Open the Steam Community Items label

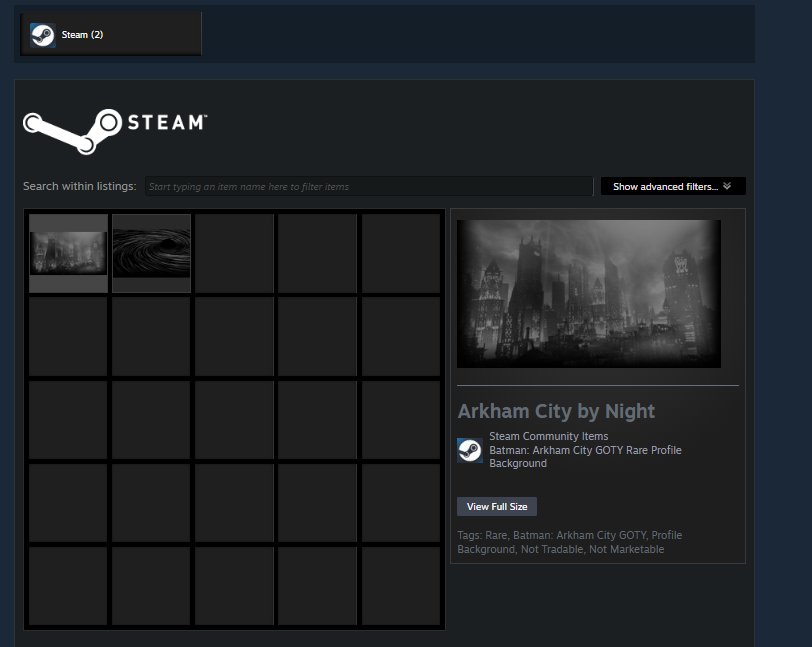coord(548,436)
